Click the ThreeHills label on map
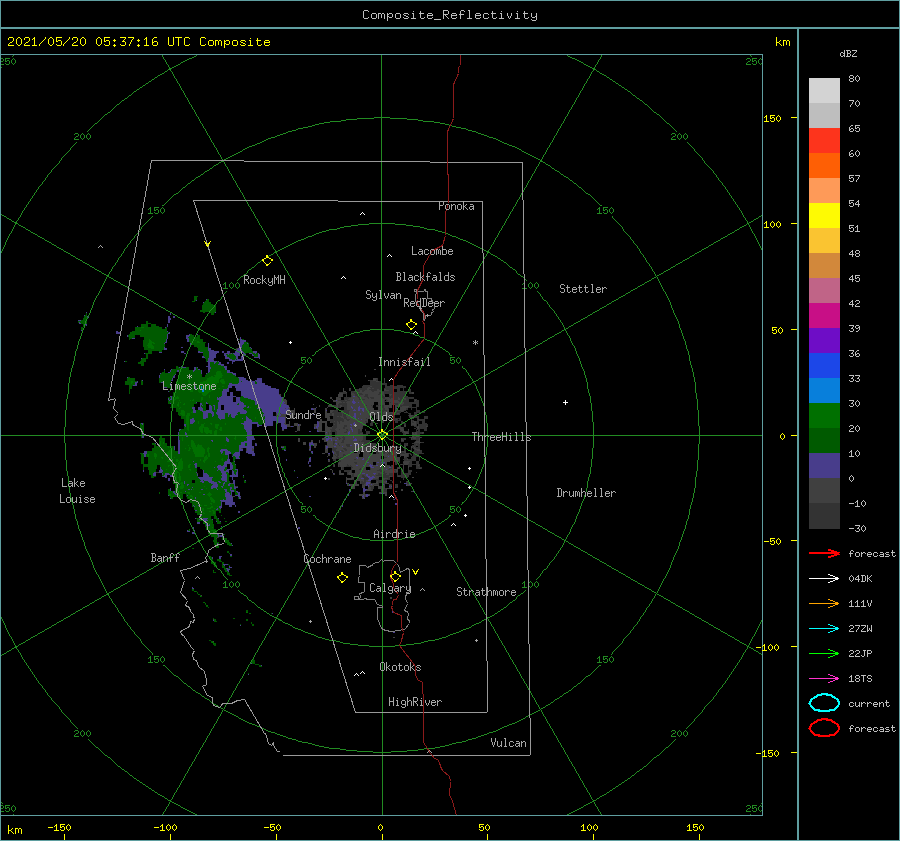 (501, 437)
